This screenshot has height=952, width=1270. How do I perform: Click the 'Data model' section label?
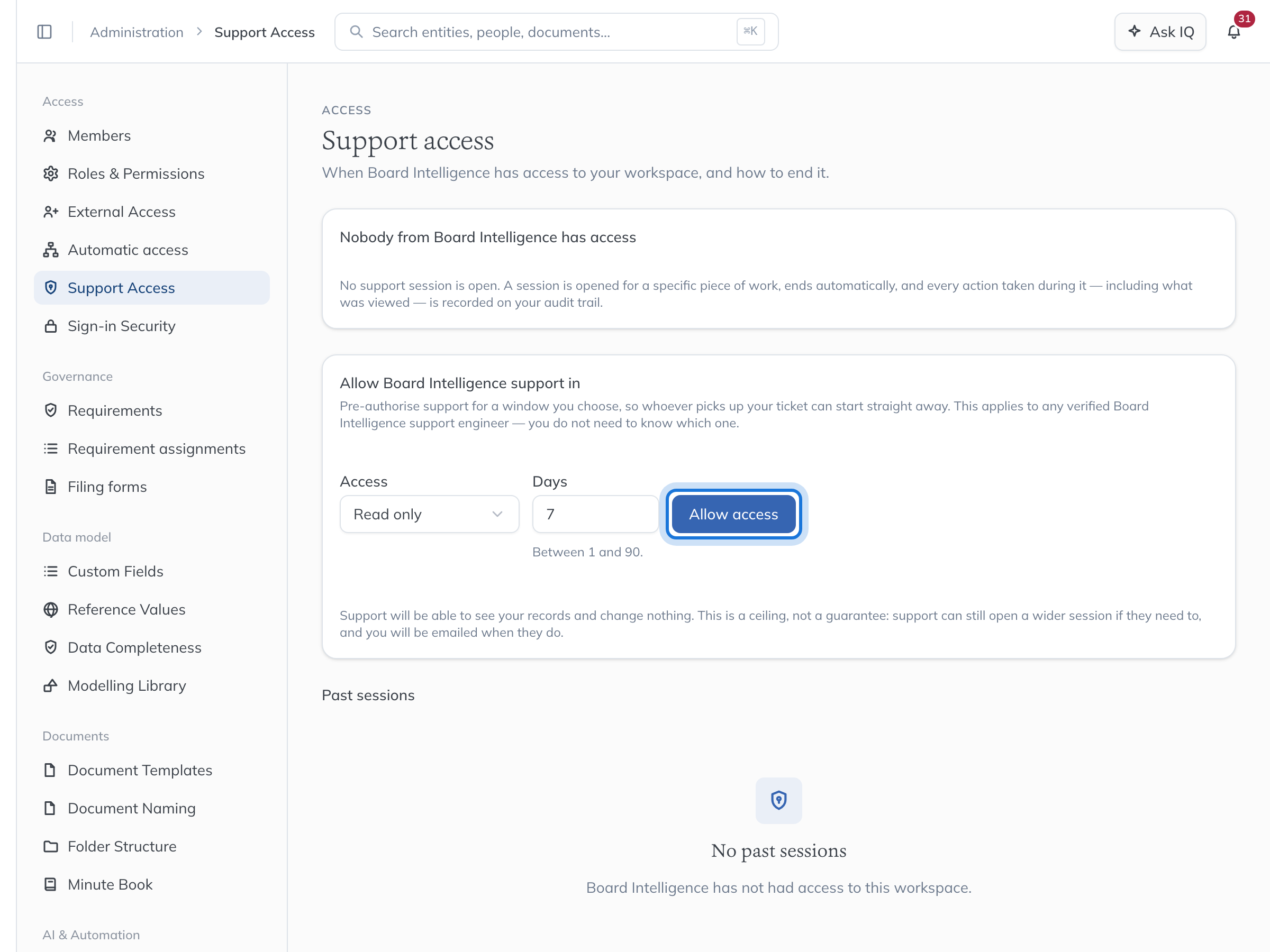point(77,537)
